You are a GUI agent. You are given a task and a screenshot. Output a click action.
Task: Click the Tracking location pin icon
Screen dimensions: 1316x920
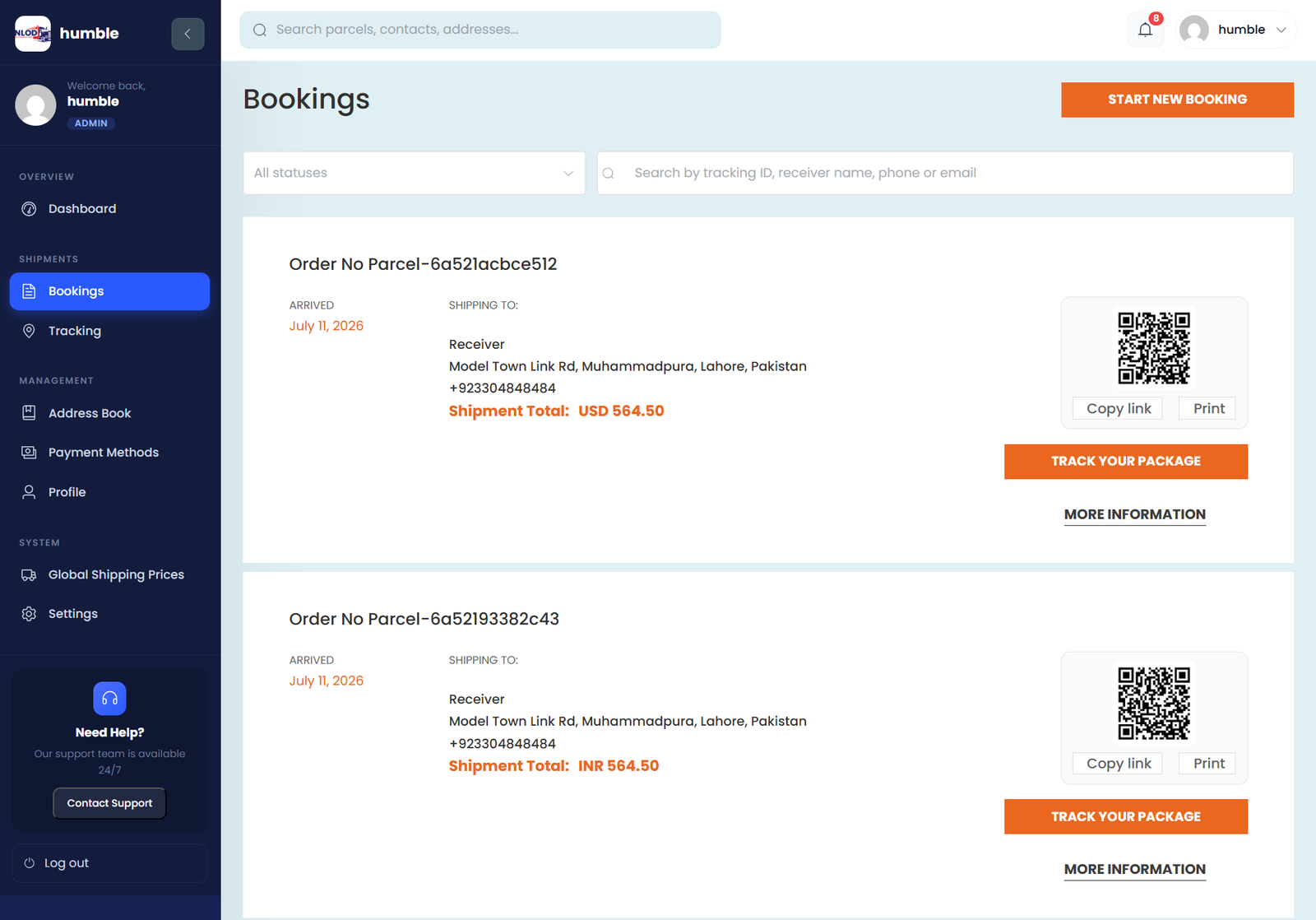pyautogui.click(x=29, y=331)
